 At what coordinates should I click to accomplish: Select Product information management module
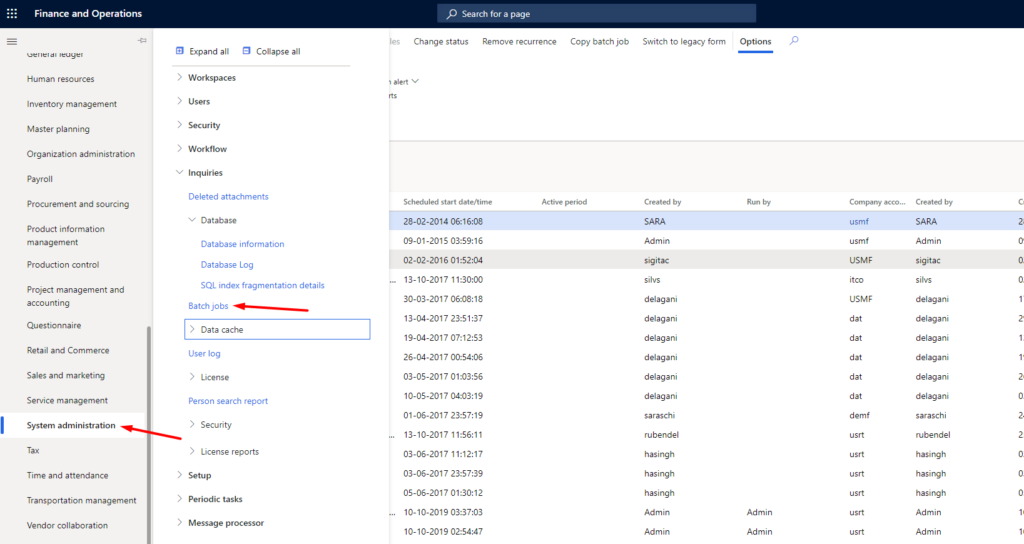click(65, 236)
